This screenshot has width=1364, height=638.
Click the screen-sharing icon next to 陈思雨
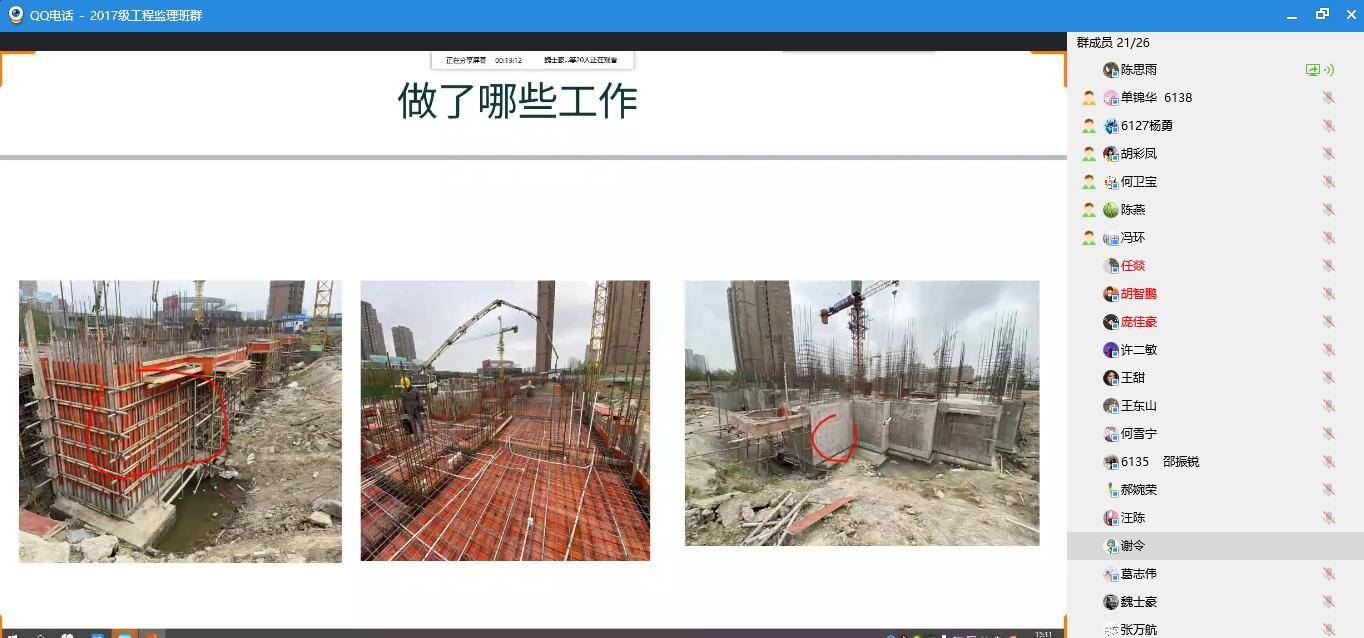1313,70
